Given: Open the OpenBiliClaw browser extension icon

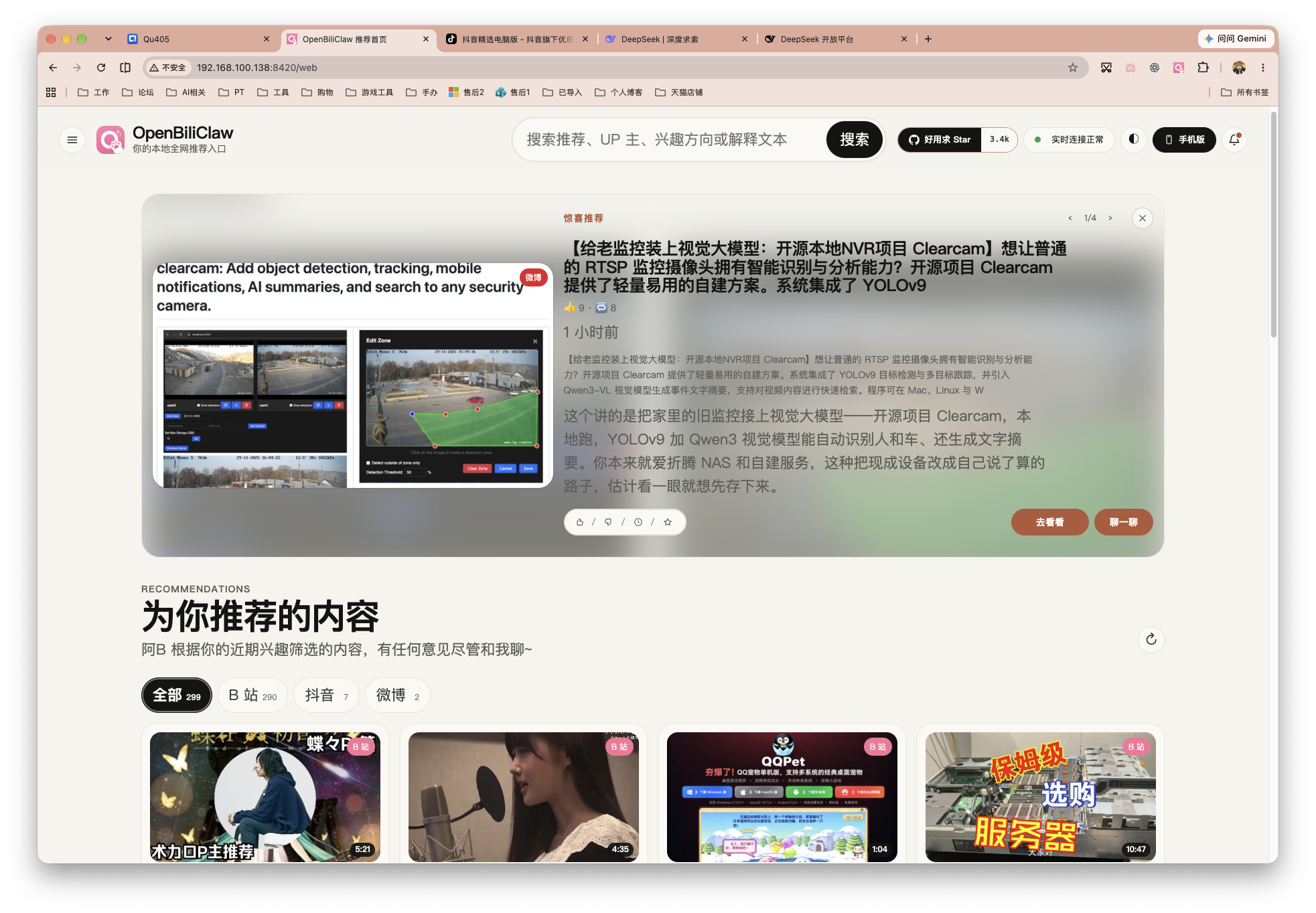Looking at the screenshot, I should [x=1179, y=68].
